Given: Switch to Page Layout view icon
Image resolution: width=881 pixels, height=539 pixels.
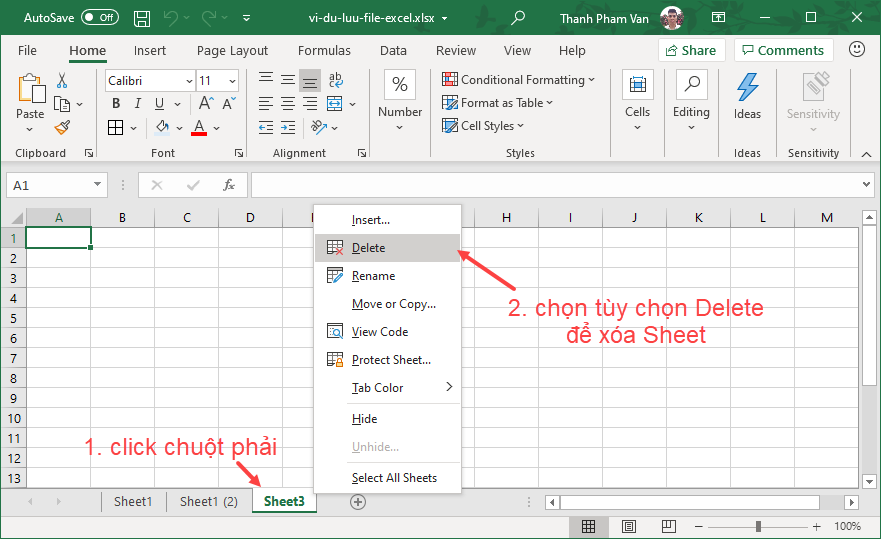Looking at the screenshot, I should click(629, 526).
